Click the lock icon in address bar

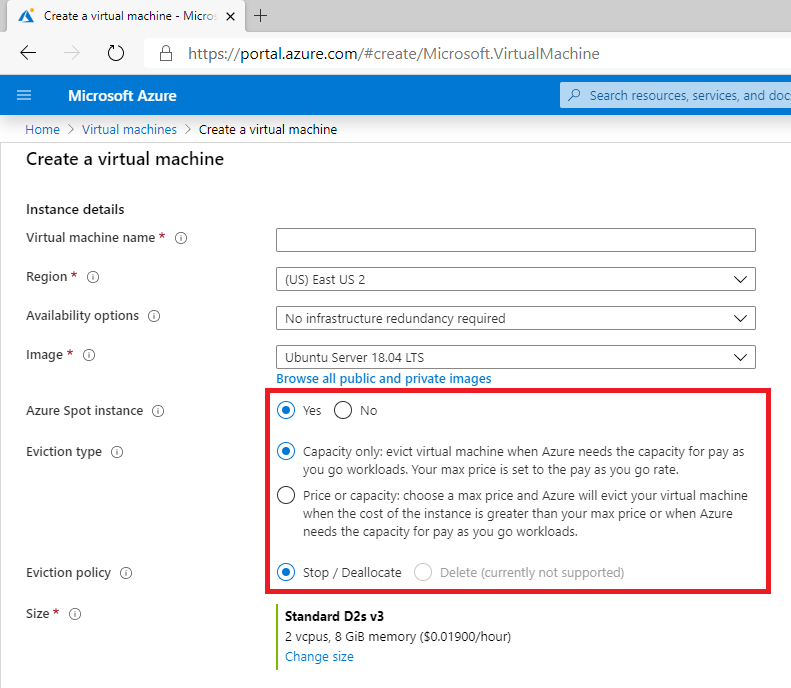(166, 53)
